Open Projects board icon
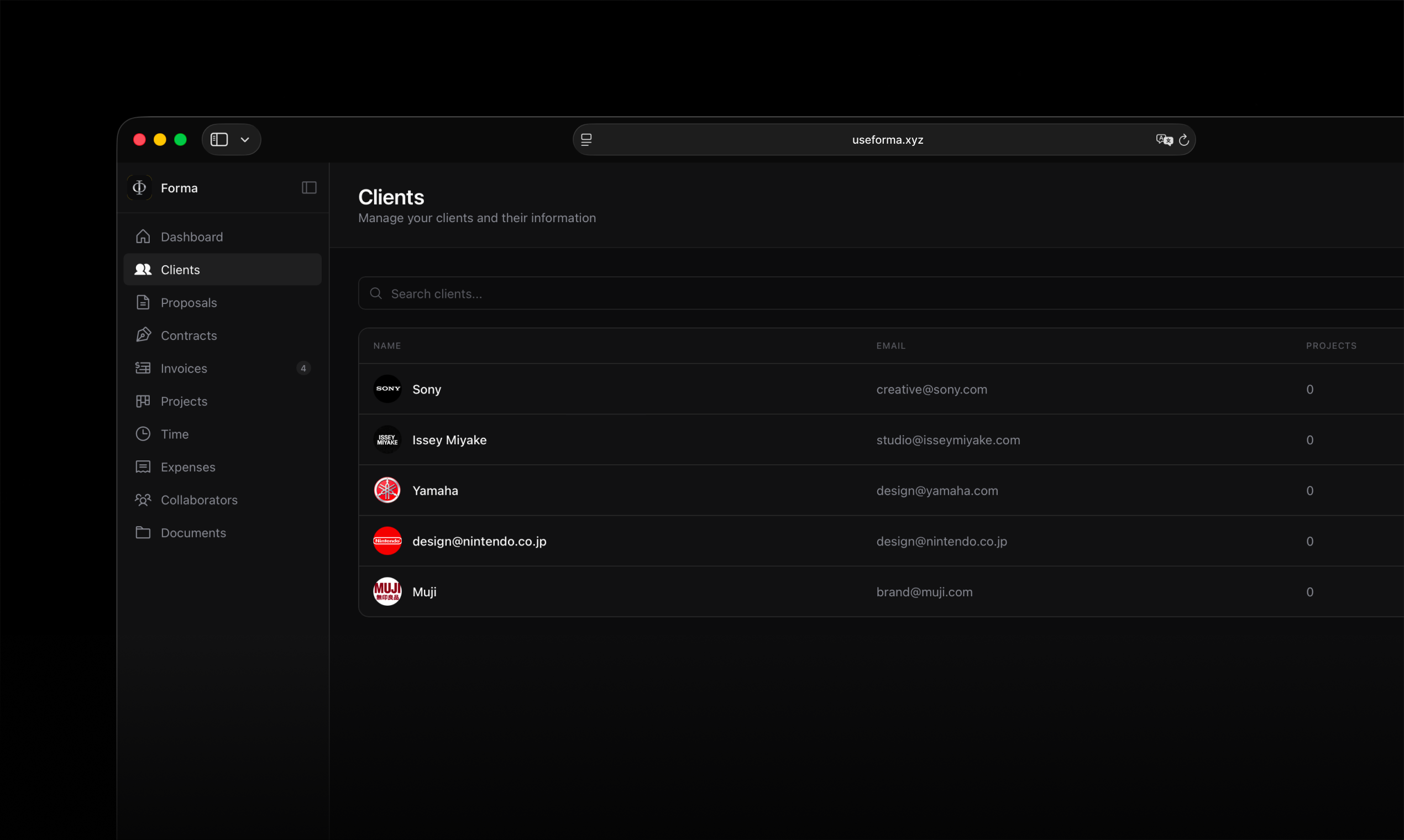The height and width of the screenshot is (840, 1404). click(x=143, y=401)
